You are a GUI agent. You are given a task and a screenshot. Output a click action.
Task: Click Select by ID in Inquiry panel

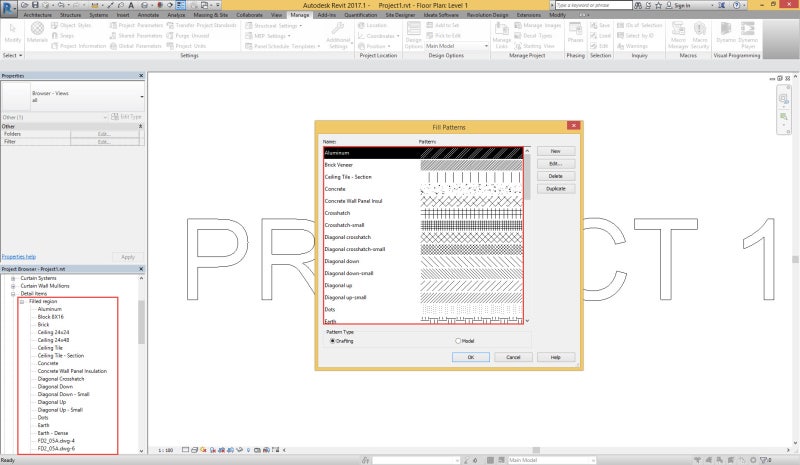click(635, 36)
